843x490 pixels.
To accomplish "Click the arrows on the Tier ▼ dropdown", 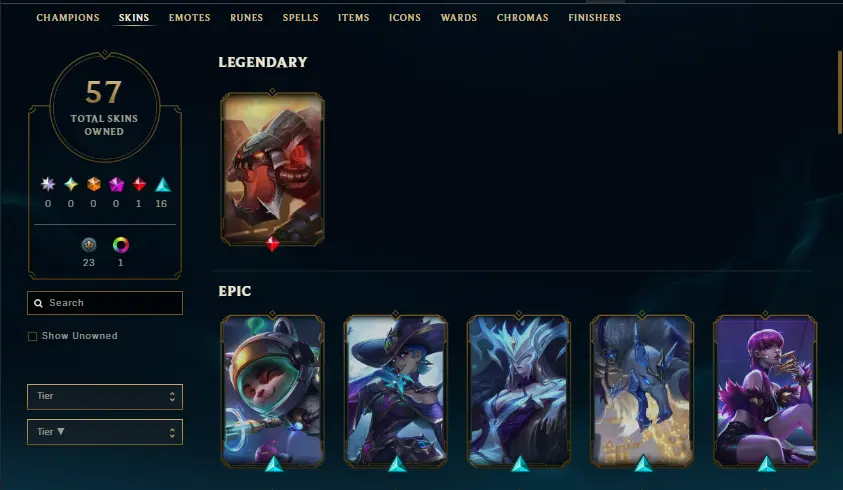I will pyautogui.click(x=172, y=432).
